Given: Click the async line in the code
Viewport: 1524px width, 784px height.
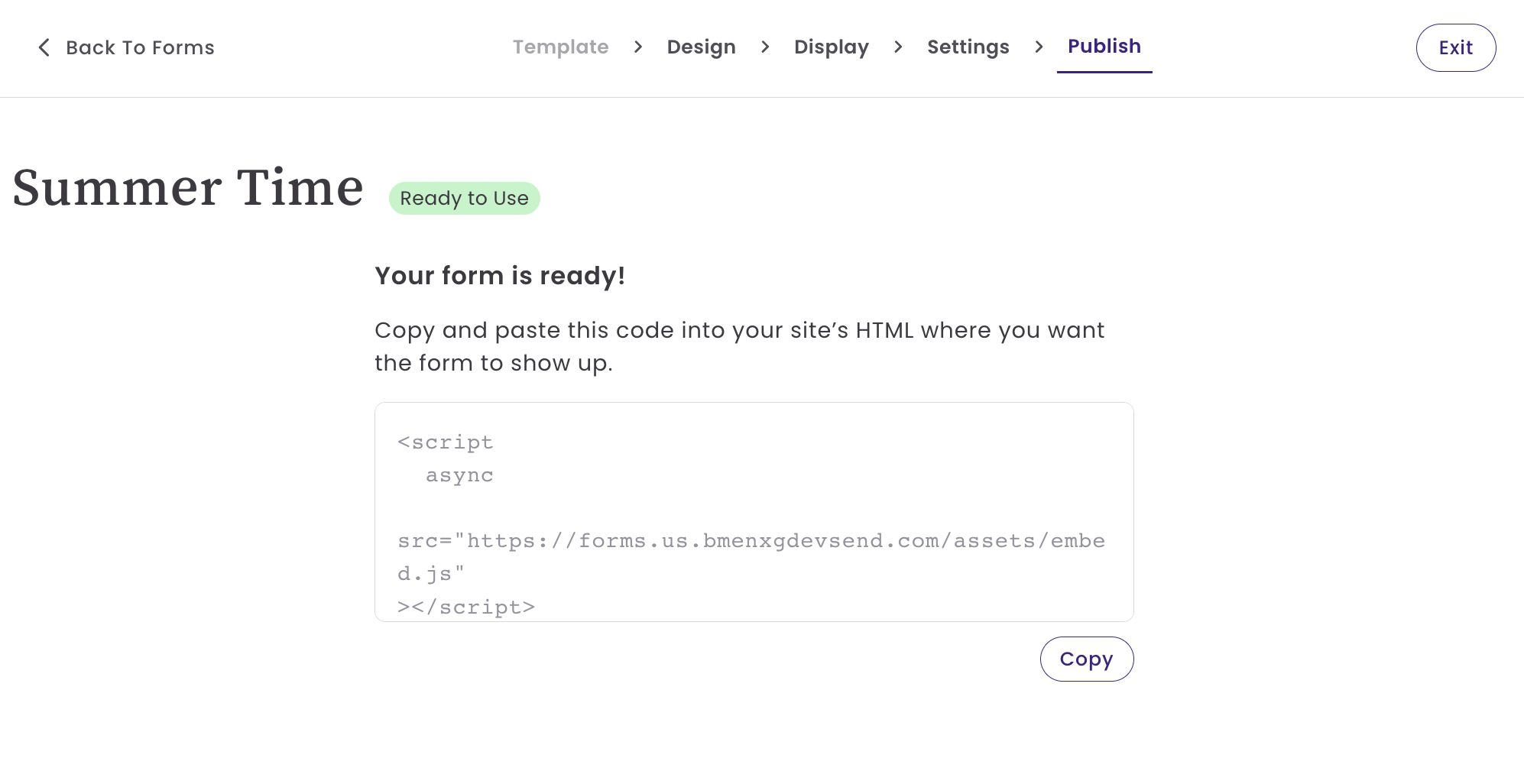Looking at the screenshot, I should point(459,475).
